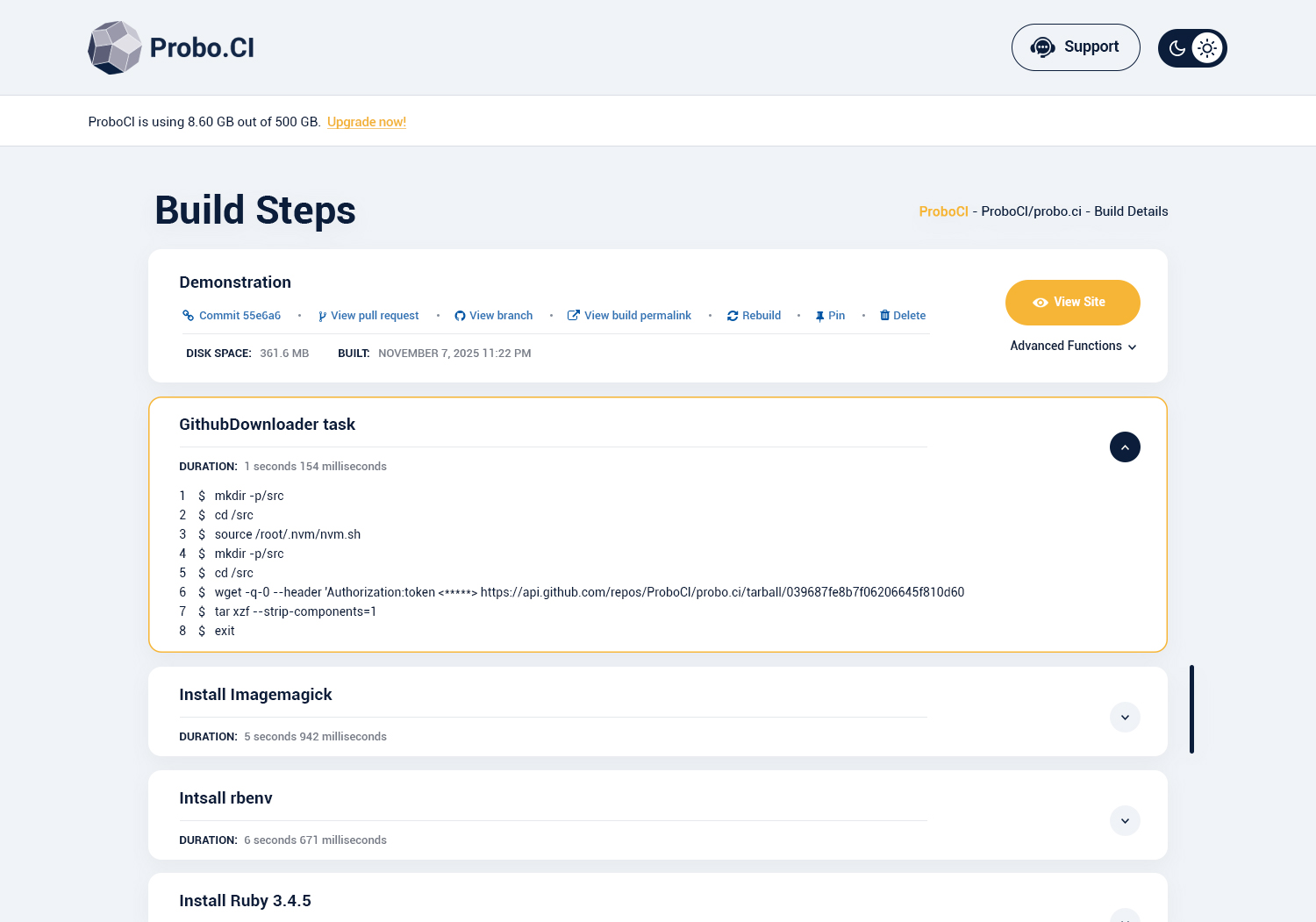Click the tar xzf command line
1316x922 pixels.
pos(296,611)
